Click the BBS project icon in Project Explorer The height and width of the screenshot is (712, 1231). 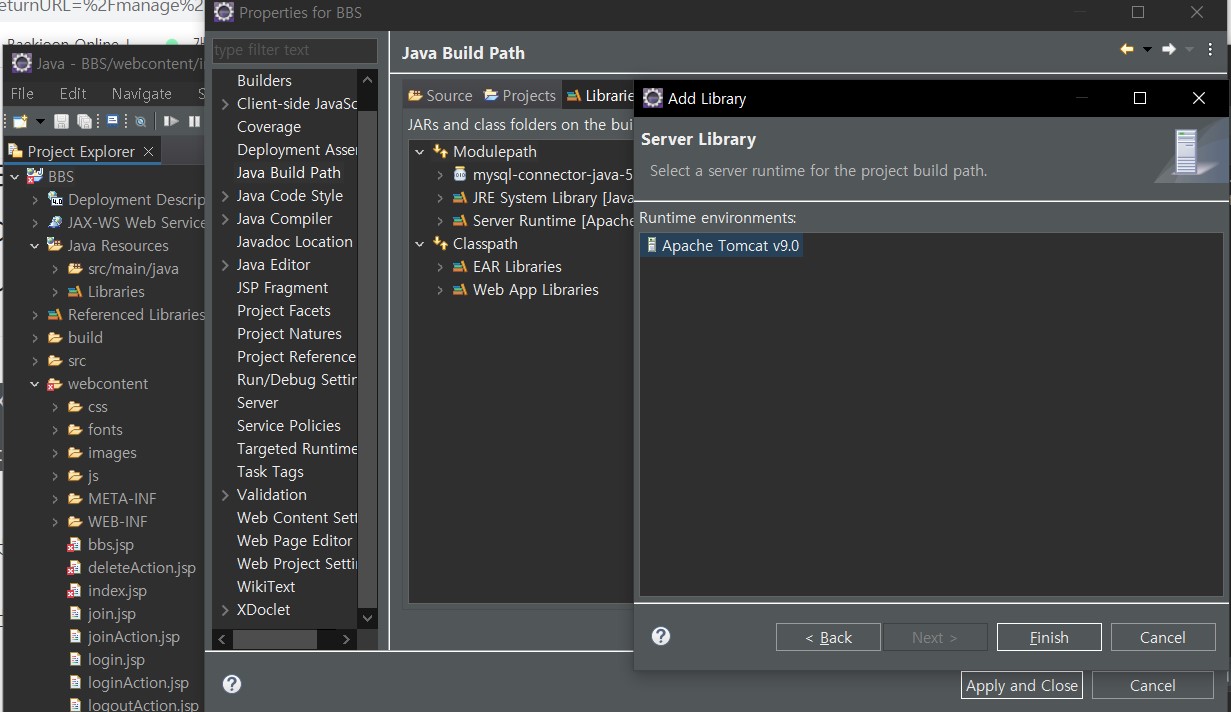(35, 177)
